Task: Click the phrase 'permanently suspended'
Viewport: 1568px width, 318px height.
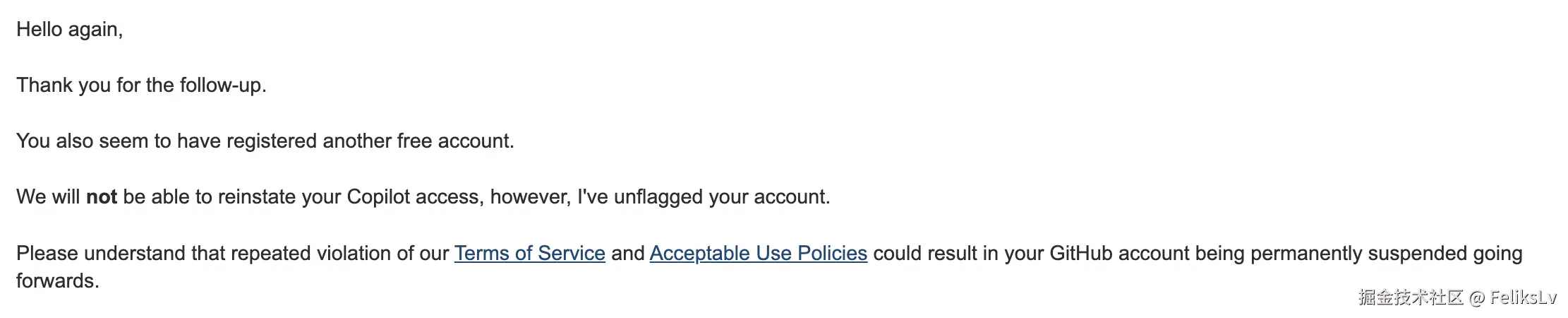Action: pyautogui.click(x=1358, y=253)
